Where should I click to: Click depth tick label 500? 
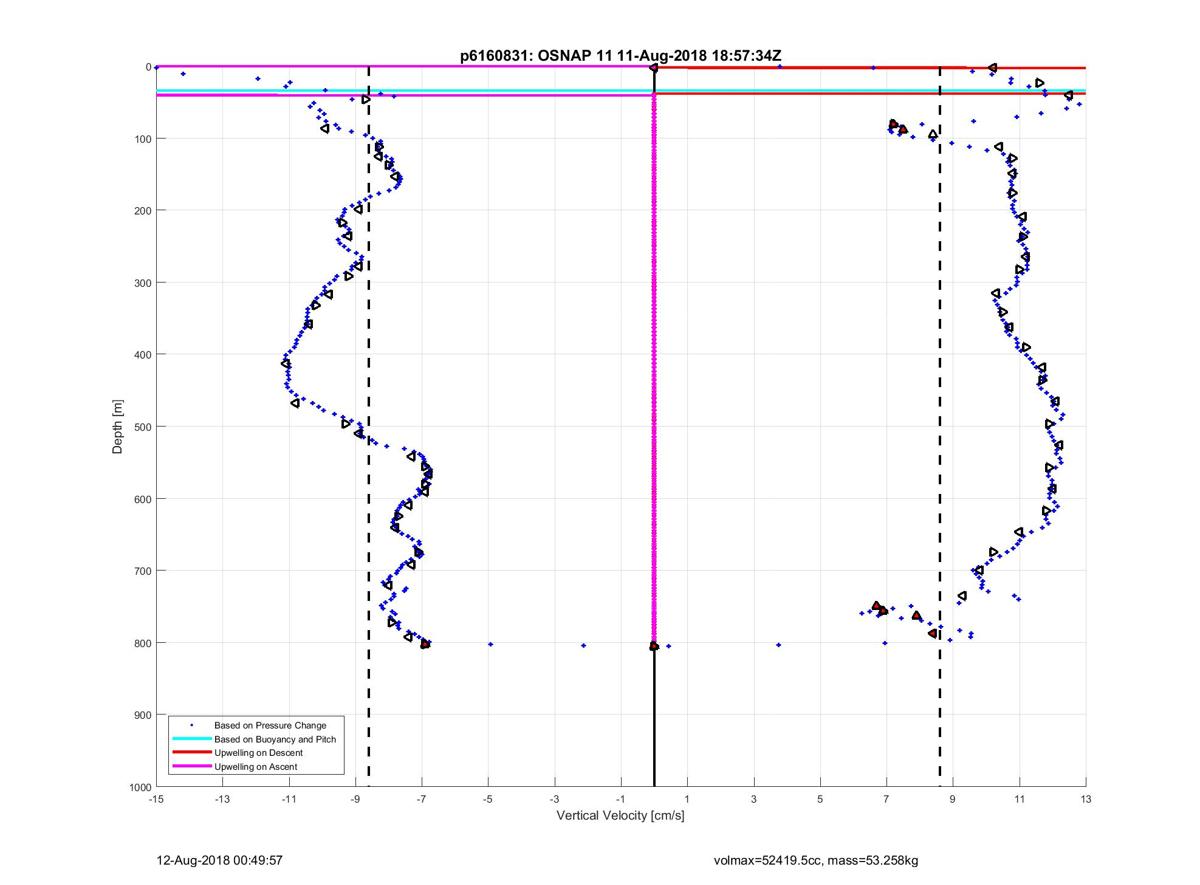[x=142, y=427]
